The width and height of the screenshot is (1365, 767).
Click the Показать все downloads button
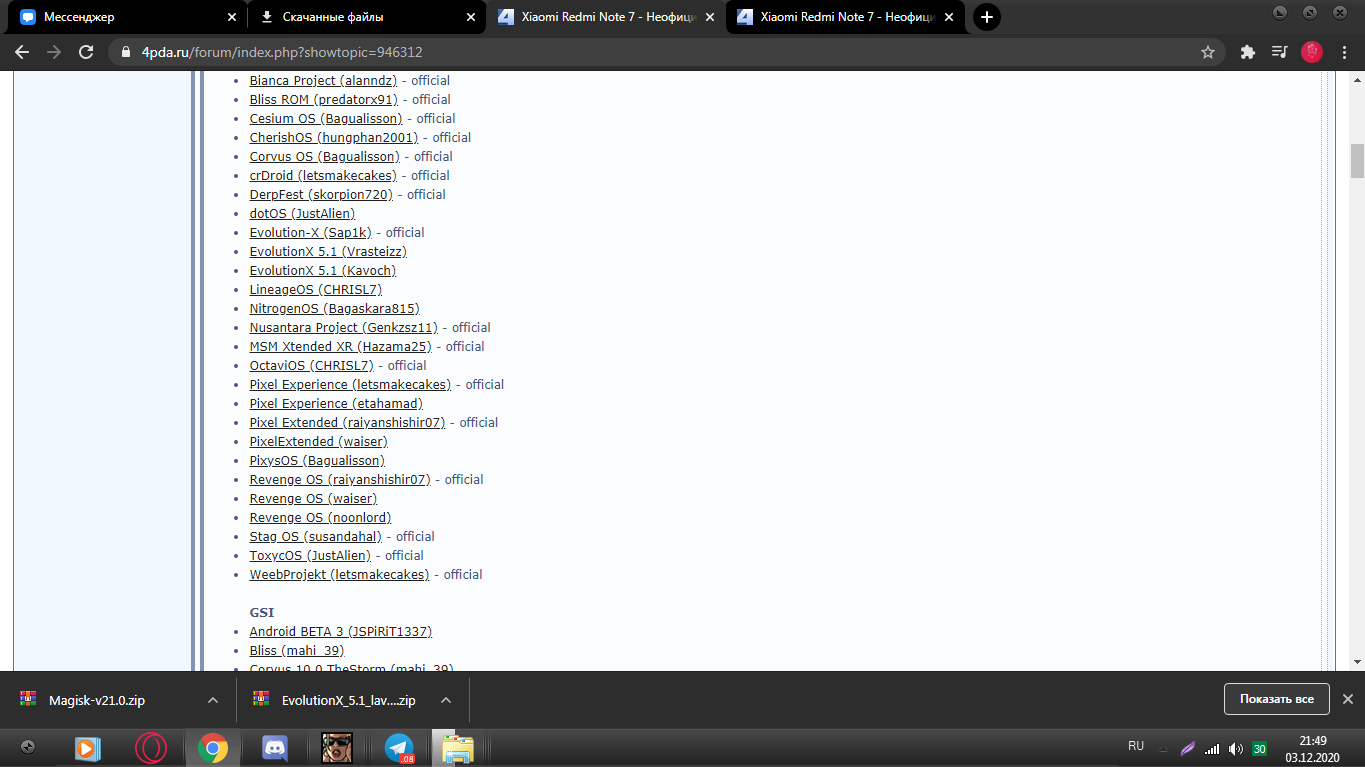pos(1276,699)
